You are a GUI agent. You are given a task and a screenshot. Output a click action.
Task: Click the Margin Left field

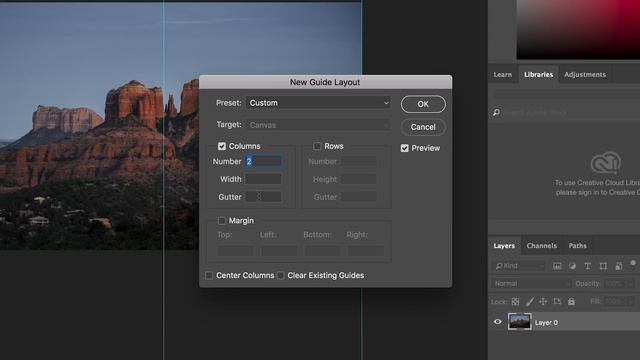(279, 250)
